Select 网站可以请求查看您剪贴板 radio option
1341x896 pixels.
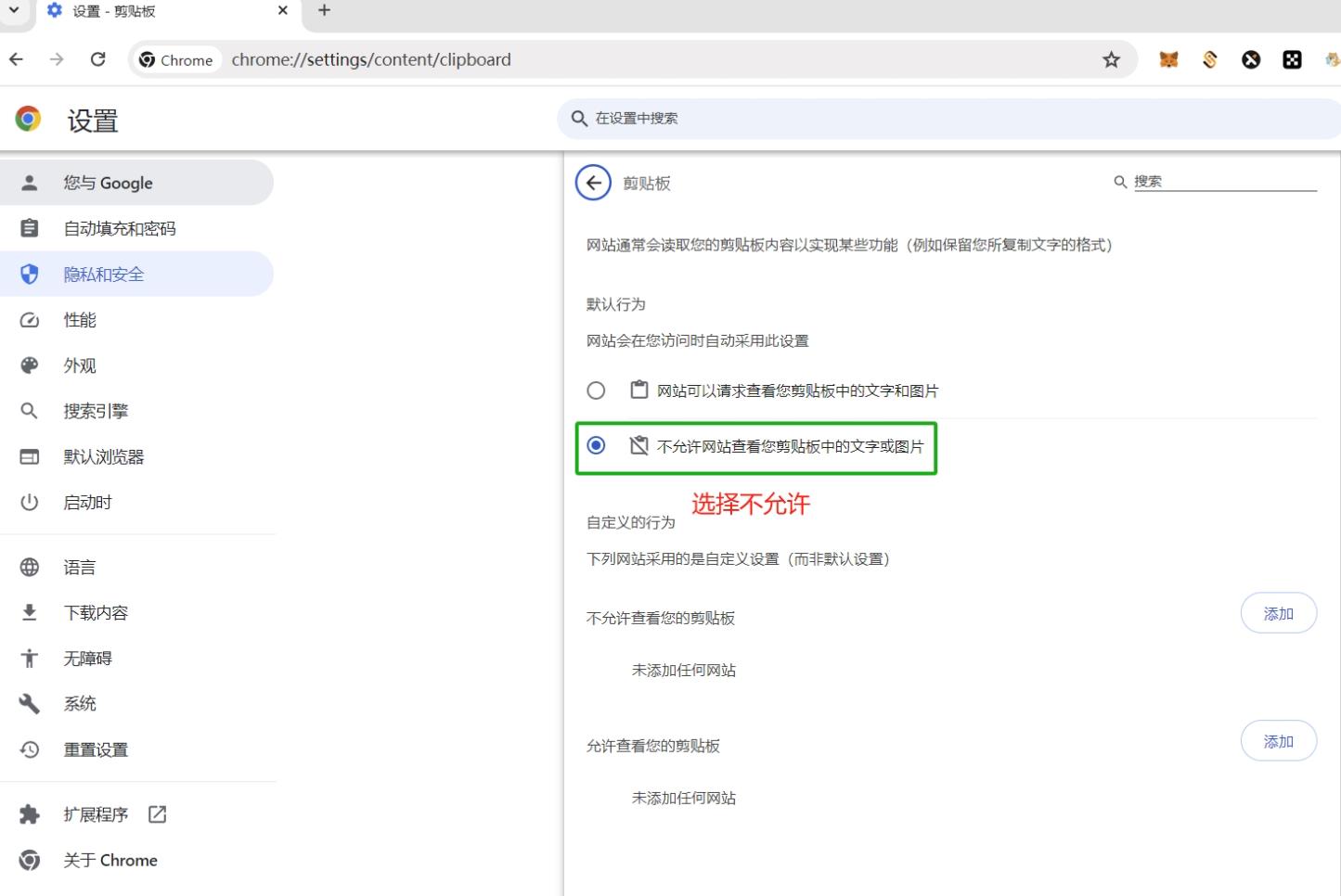(596, 390)
